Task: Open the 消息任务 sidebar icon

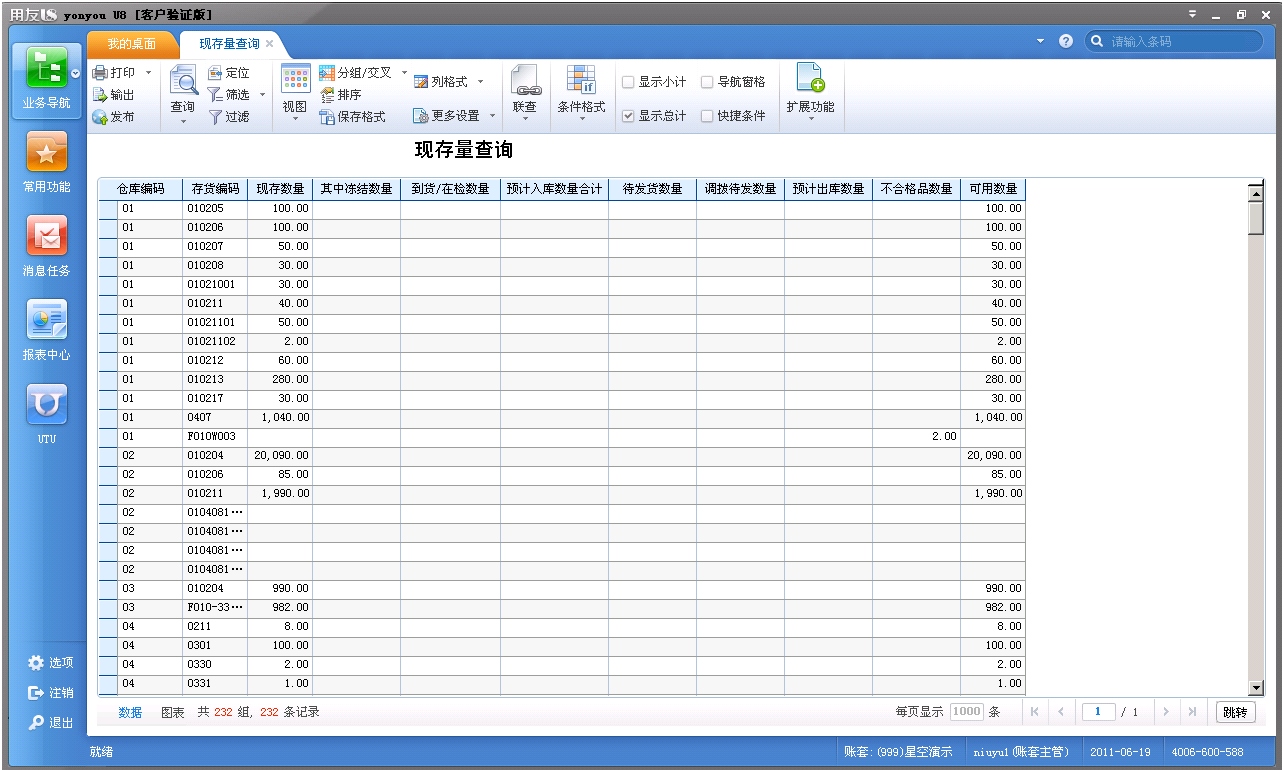Action: click(47, 236)
